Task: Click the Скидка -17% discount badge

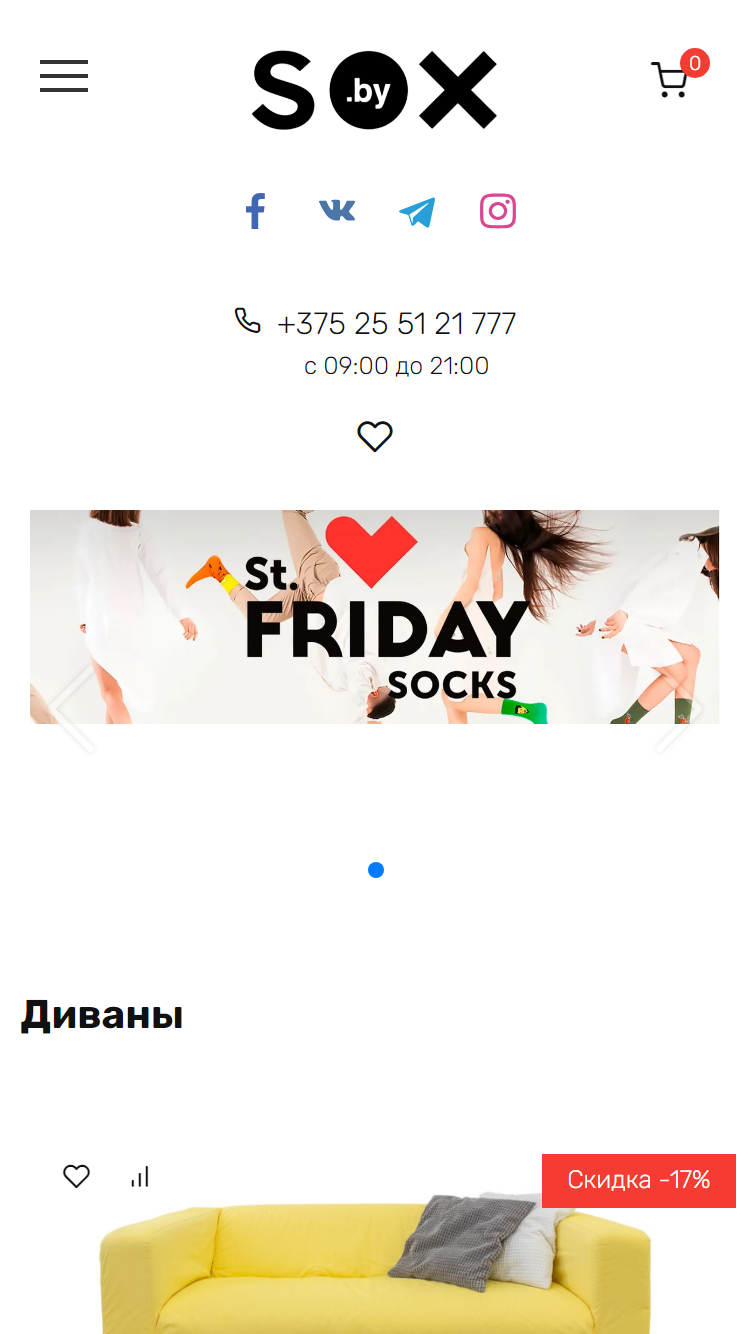Action: [x=639, y=1180]
